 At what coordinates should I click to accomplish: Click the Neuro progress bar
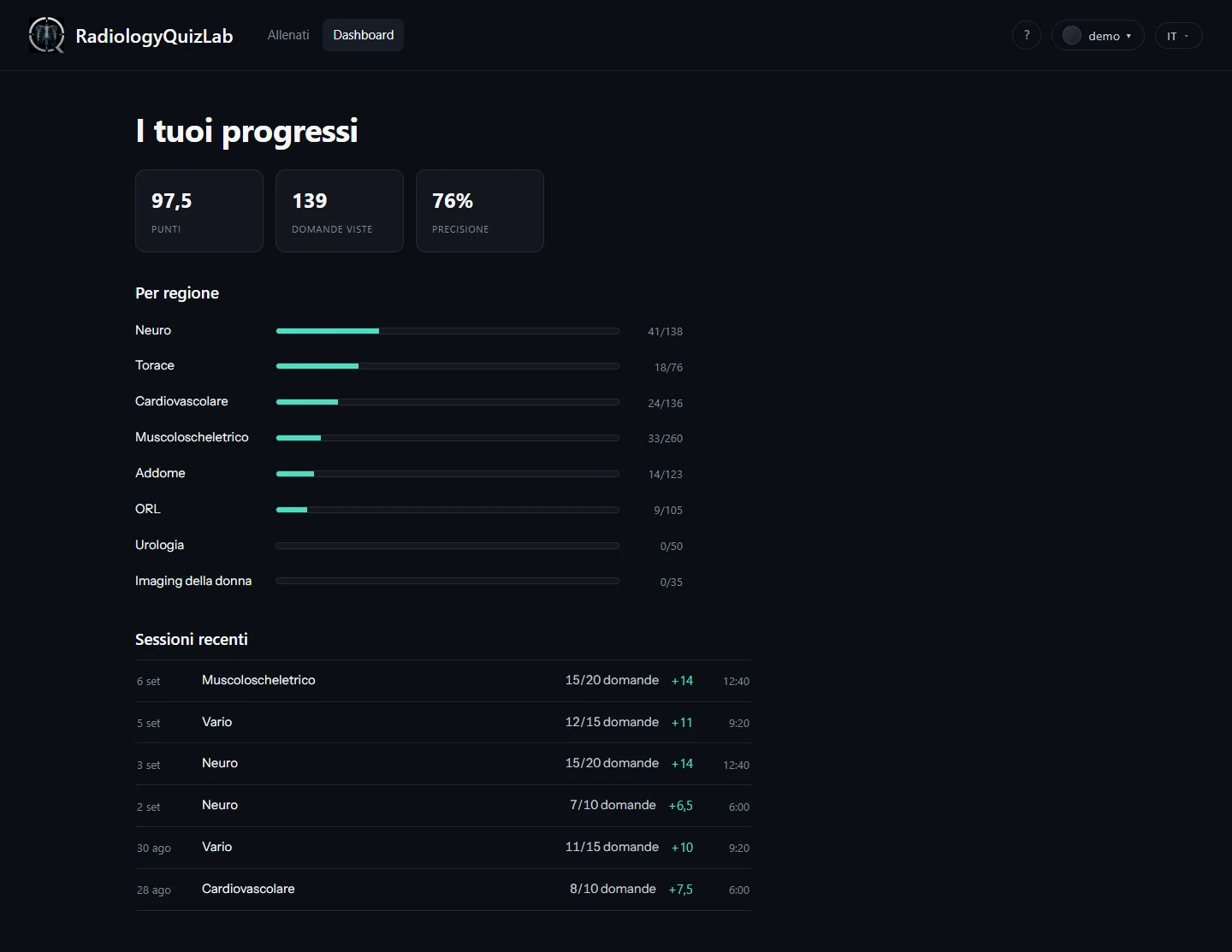(447, 330)
